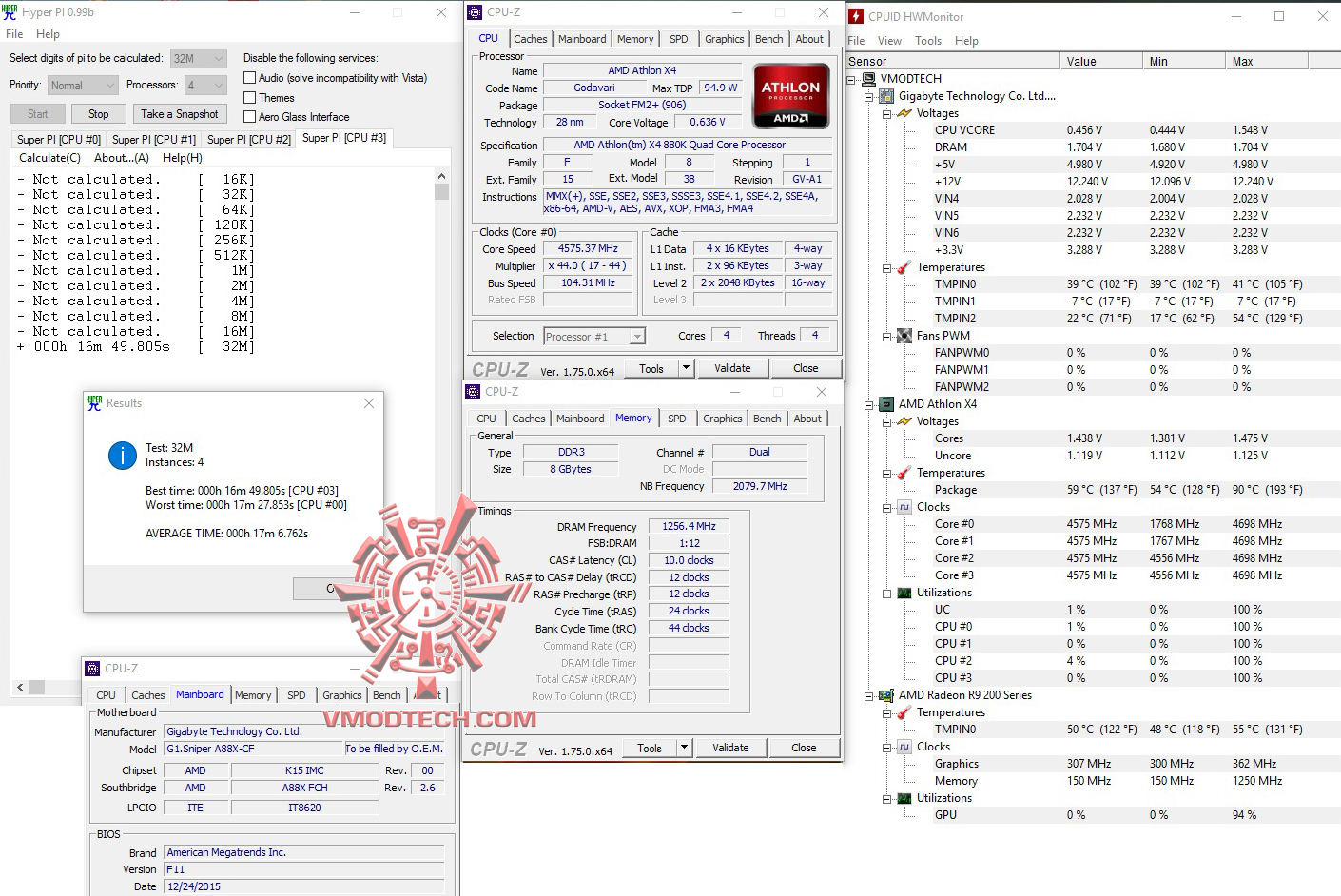Click the Hyper PI title bar icon

click(10, 12)
